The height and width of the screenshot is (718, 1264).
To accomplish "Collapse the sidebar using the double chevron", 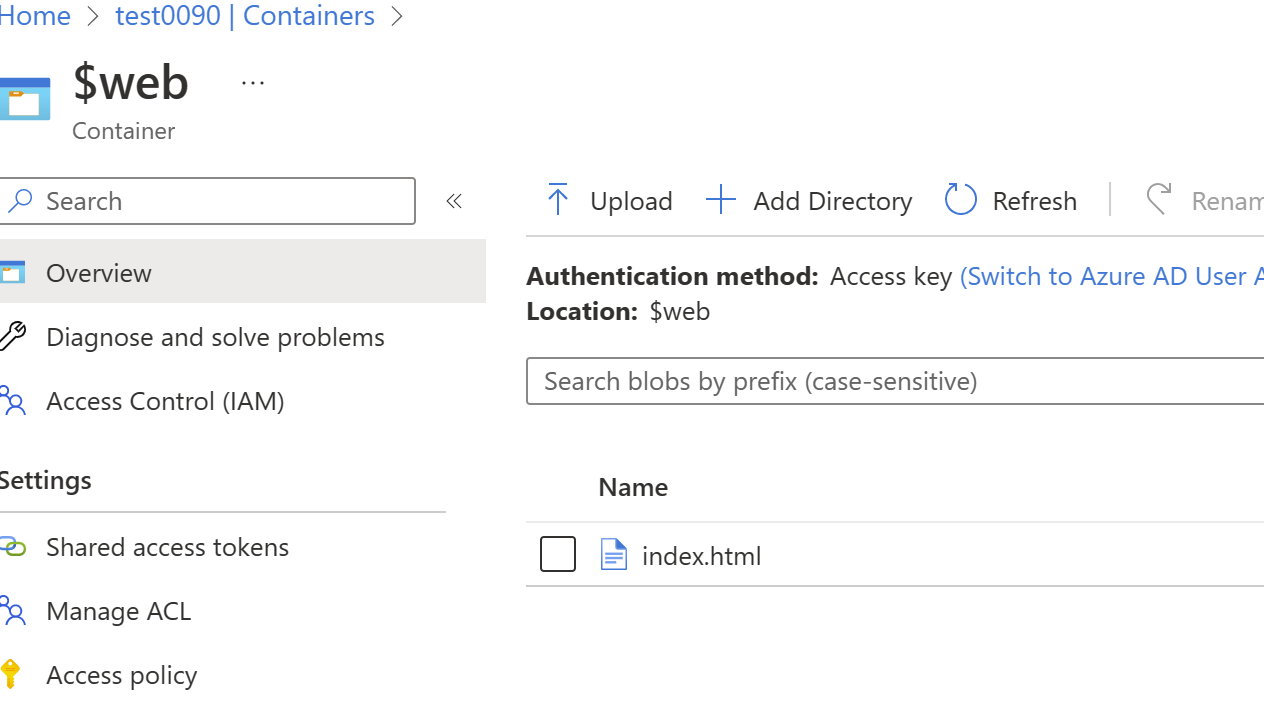I will coord(454,200).
